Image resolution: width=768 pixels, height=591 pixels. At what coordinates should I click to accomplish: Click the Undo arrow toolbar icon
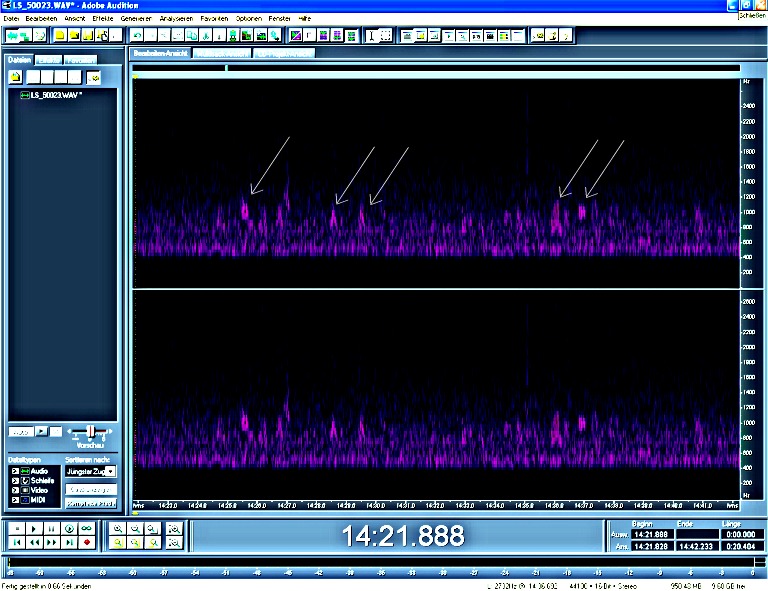(137, 36)
